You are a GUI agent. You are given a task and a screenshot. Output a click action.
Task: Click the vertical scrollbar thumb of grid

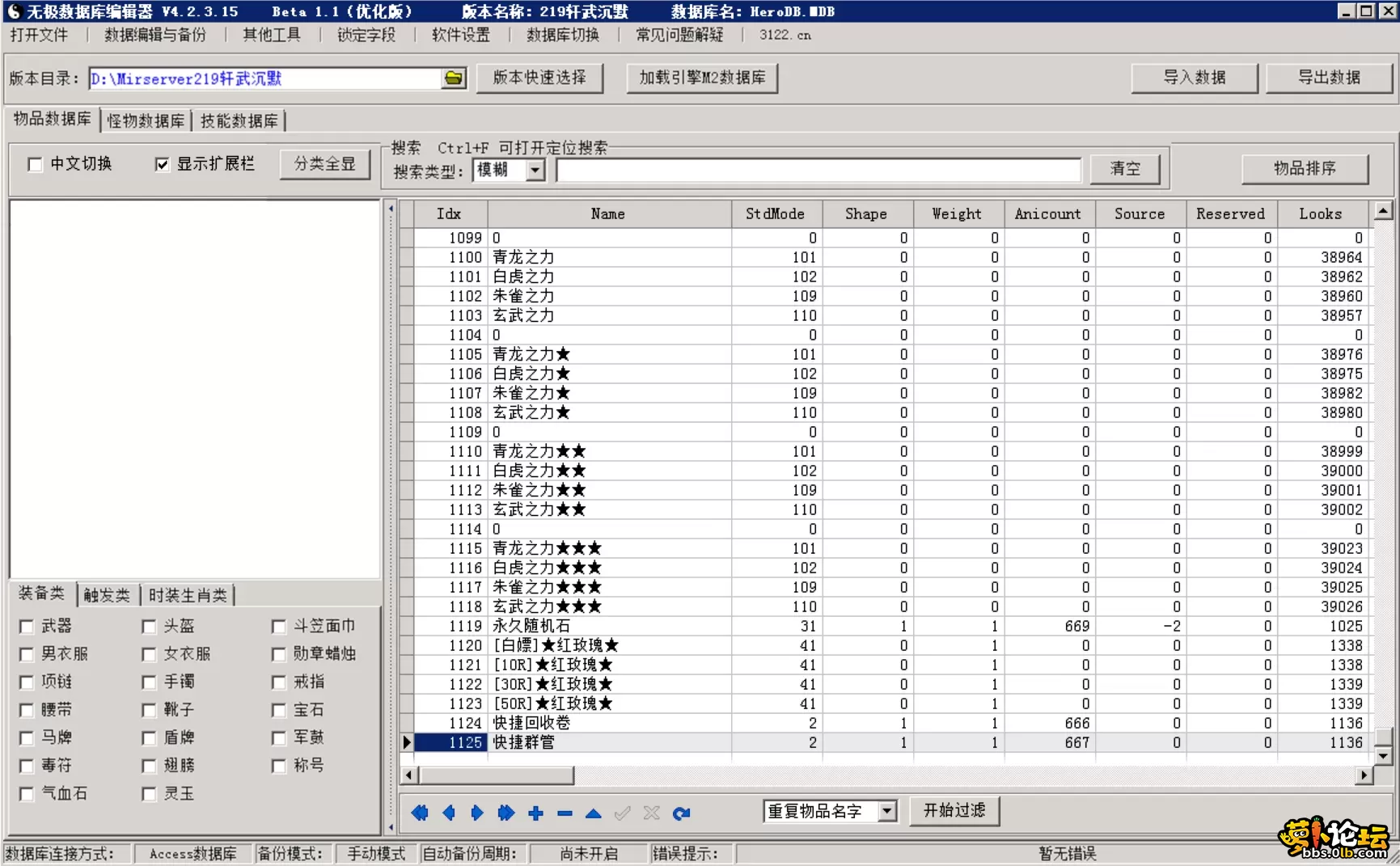tap(1384, 737)
